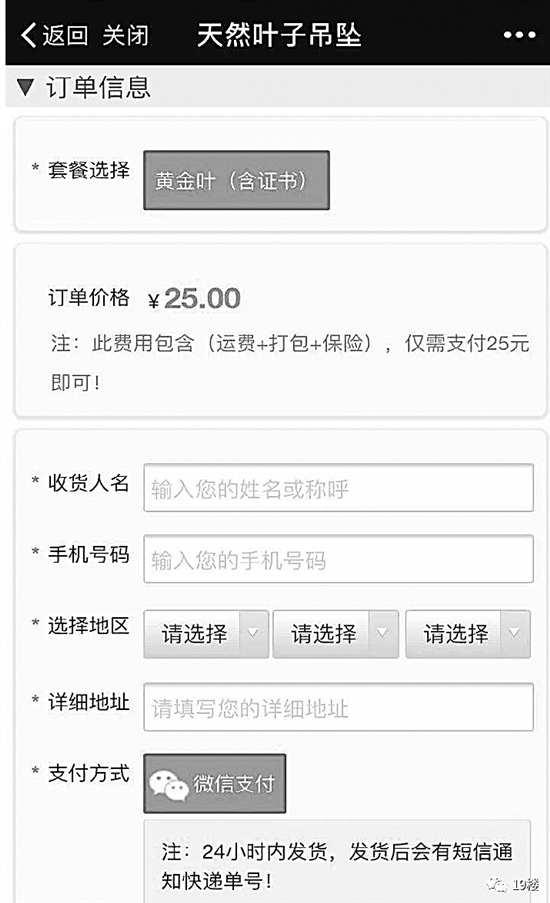The image size is (550, 903).
Task: Open the first 请选择 province dropdown
Action: pyautogui.click(x=206, y=634)
